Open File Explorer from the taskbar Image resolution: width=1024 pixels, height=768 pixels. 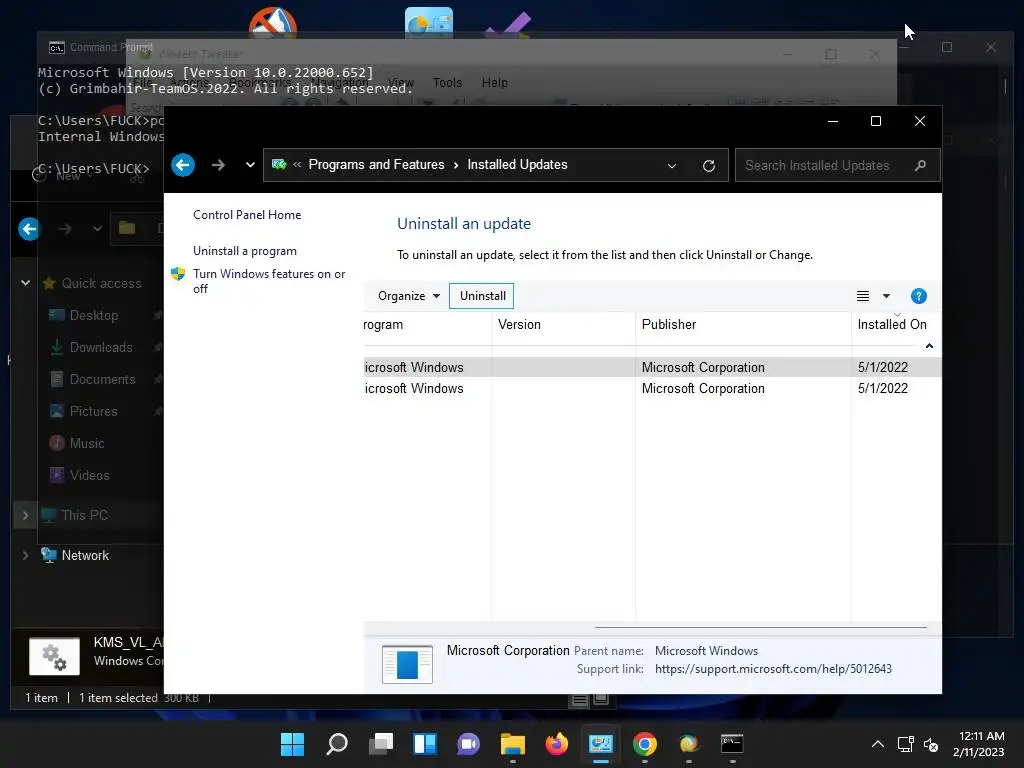pyautogui.click(x=513, y=744)
